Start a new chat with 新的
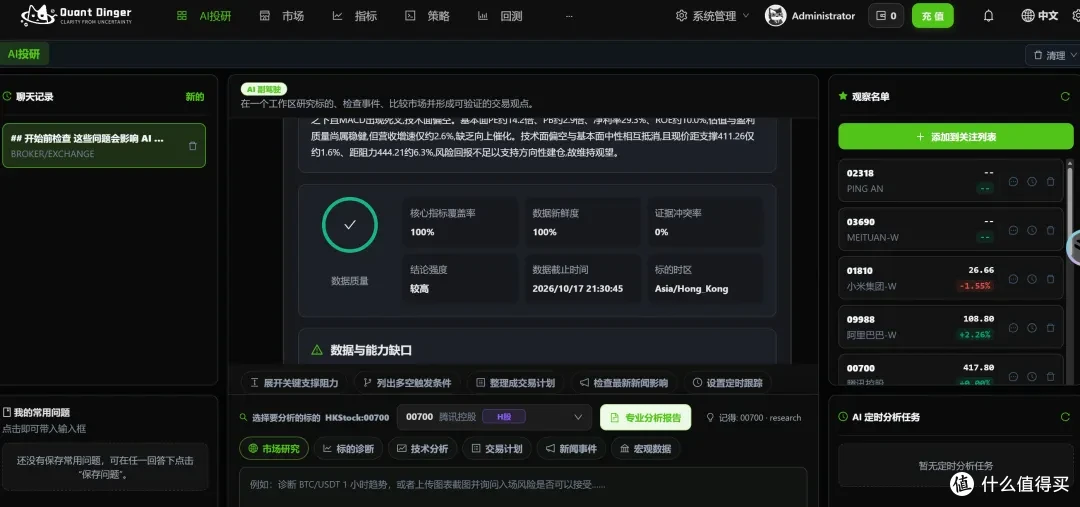 click(x=195, y=96)
